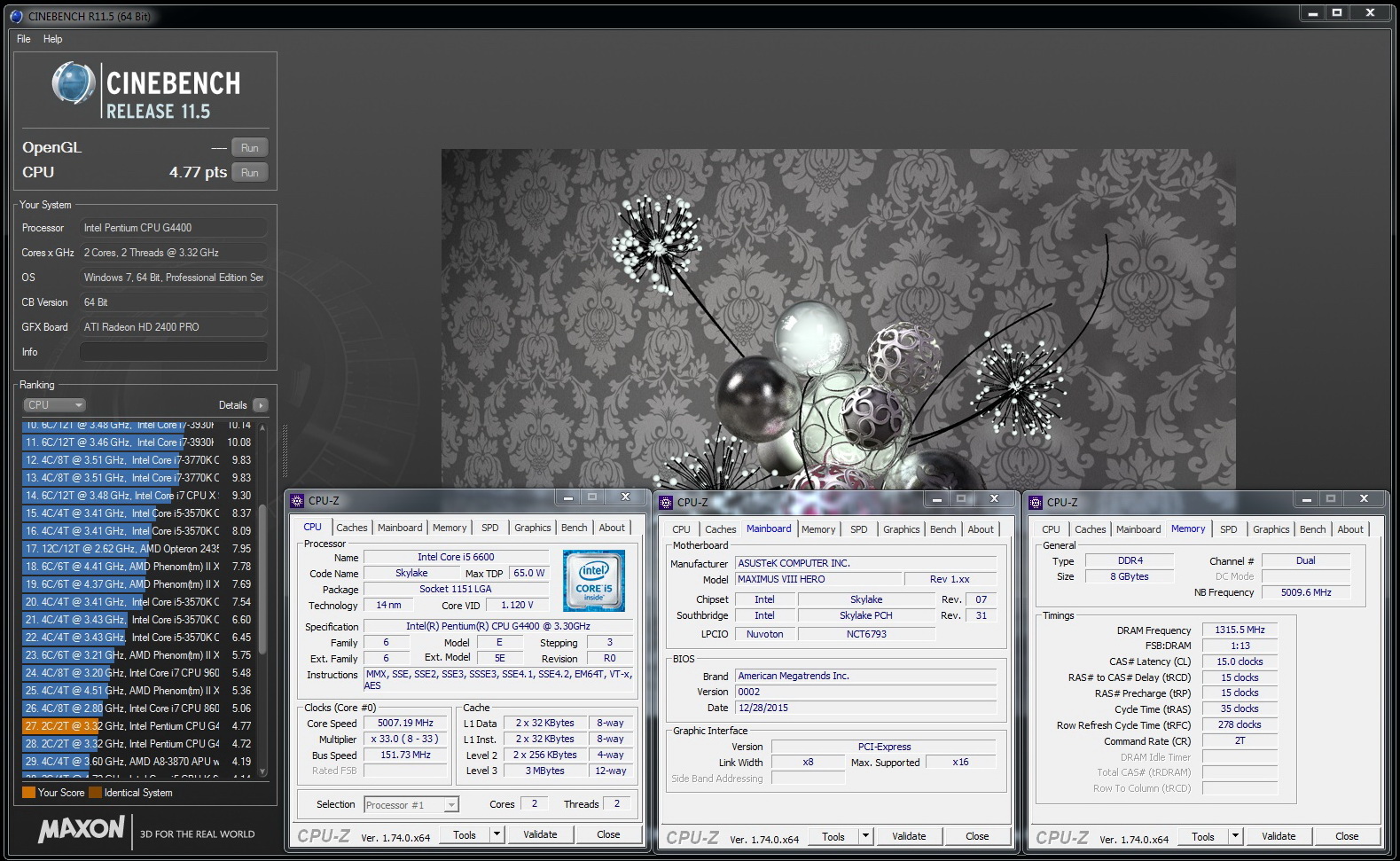
Task: Open the Help menu in Cinebench
Action: [x=53, y=39]
